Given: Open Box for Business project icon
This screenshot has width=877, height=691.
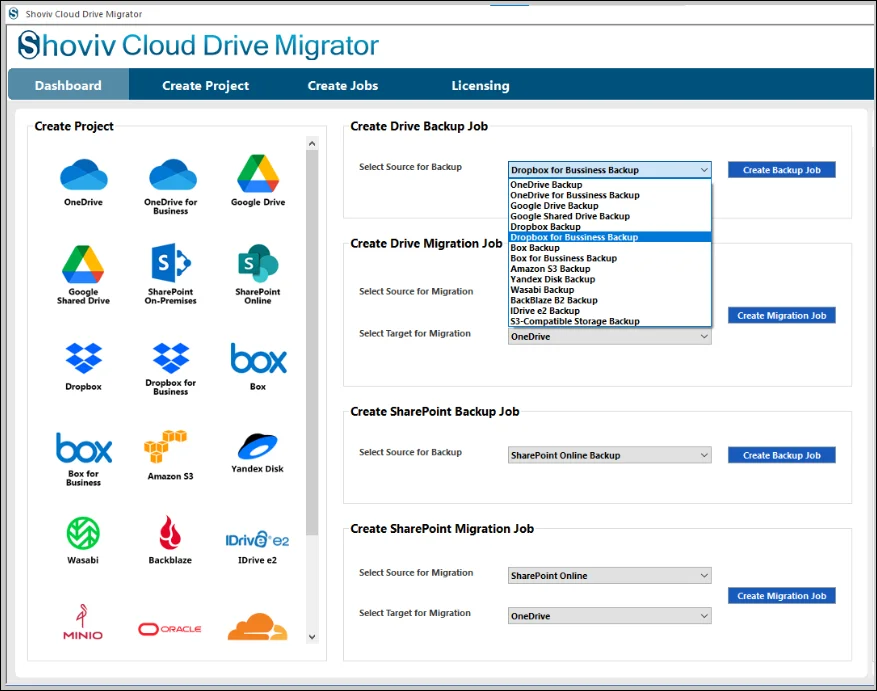Looking at the screenshot, I should pyautogui.click(x=84, y=448).
